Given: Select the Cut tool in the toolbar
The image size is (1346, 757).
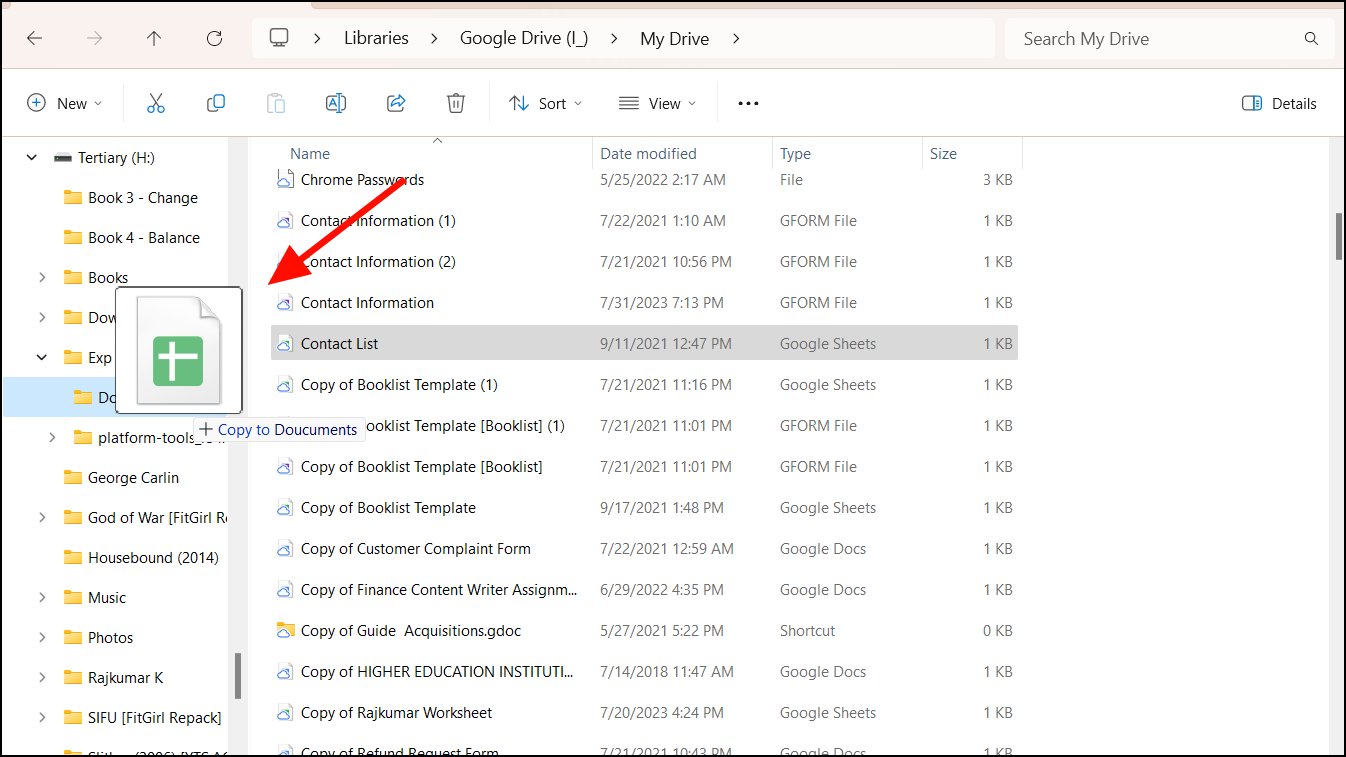Looking at the screenshot, I should click(x=156, y=102).
